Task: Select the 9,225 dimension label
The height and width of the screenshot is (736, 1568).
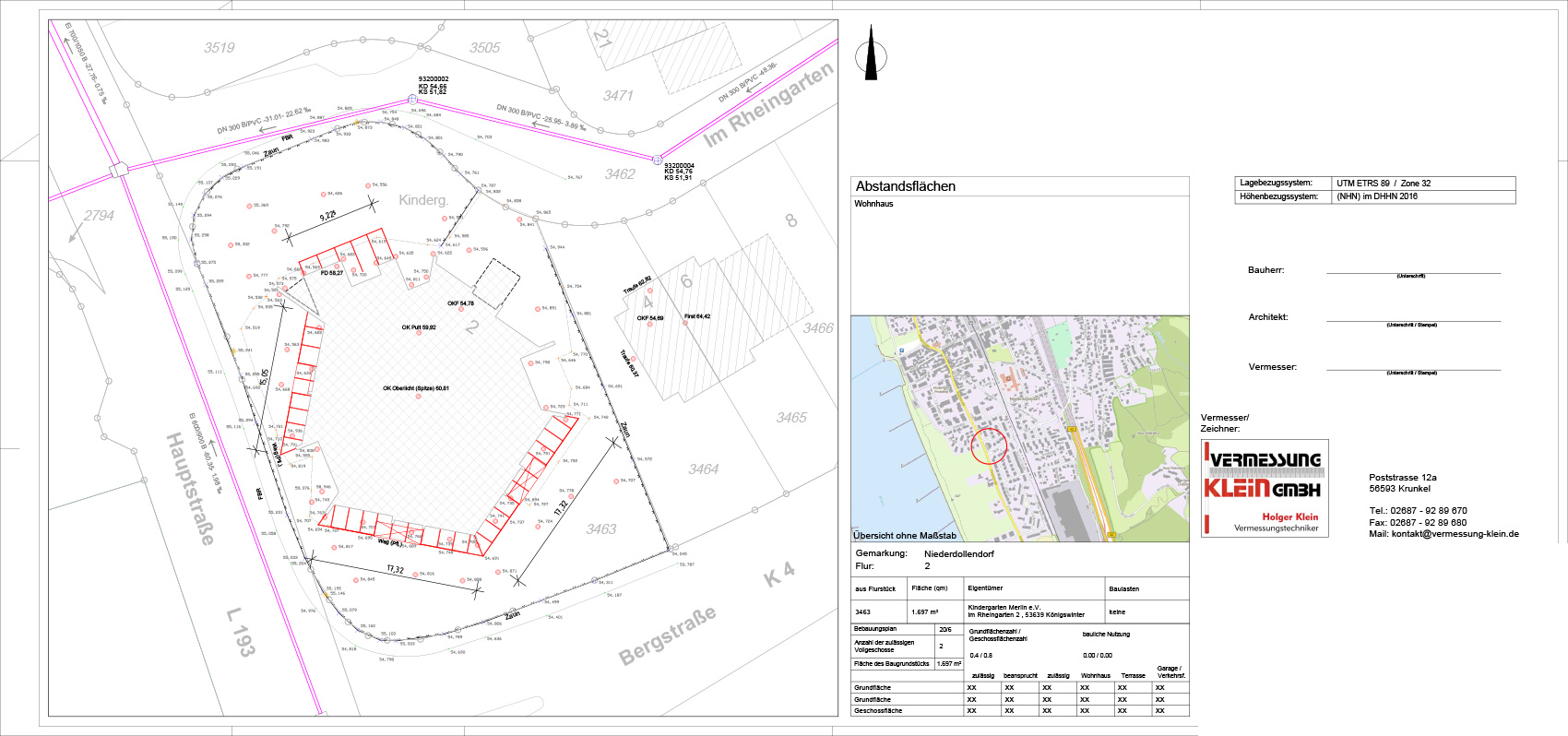Action: click(x=327, y=216)
